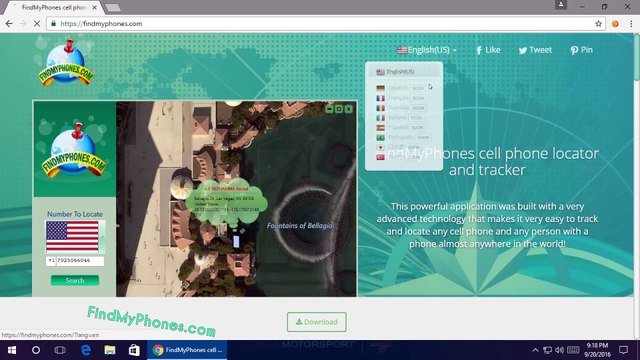The width and height of the screenshot is (640, 360).
Task: Stop page loading with the X button
Action: pos(37,24)
